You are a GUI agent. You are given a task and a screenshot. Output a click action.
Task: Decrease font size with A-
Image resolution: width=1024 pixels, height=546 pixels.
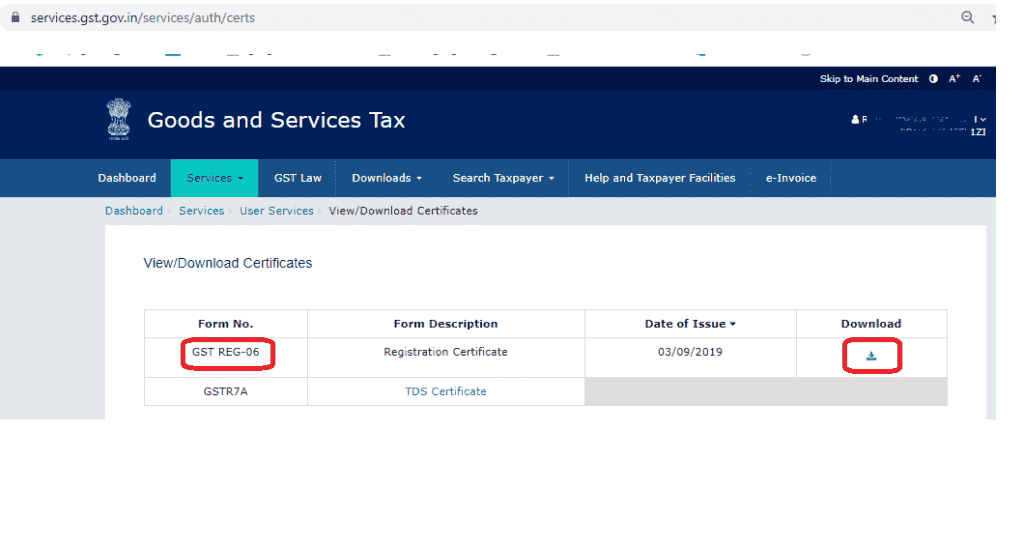(977, 79)
